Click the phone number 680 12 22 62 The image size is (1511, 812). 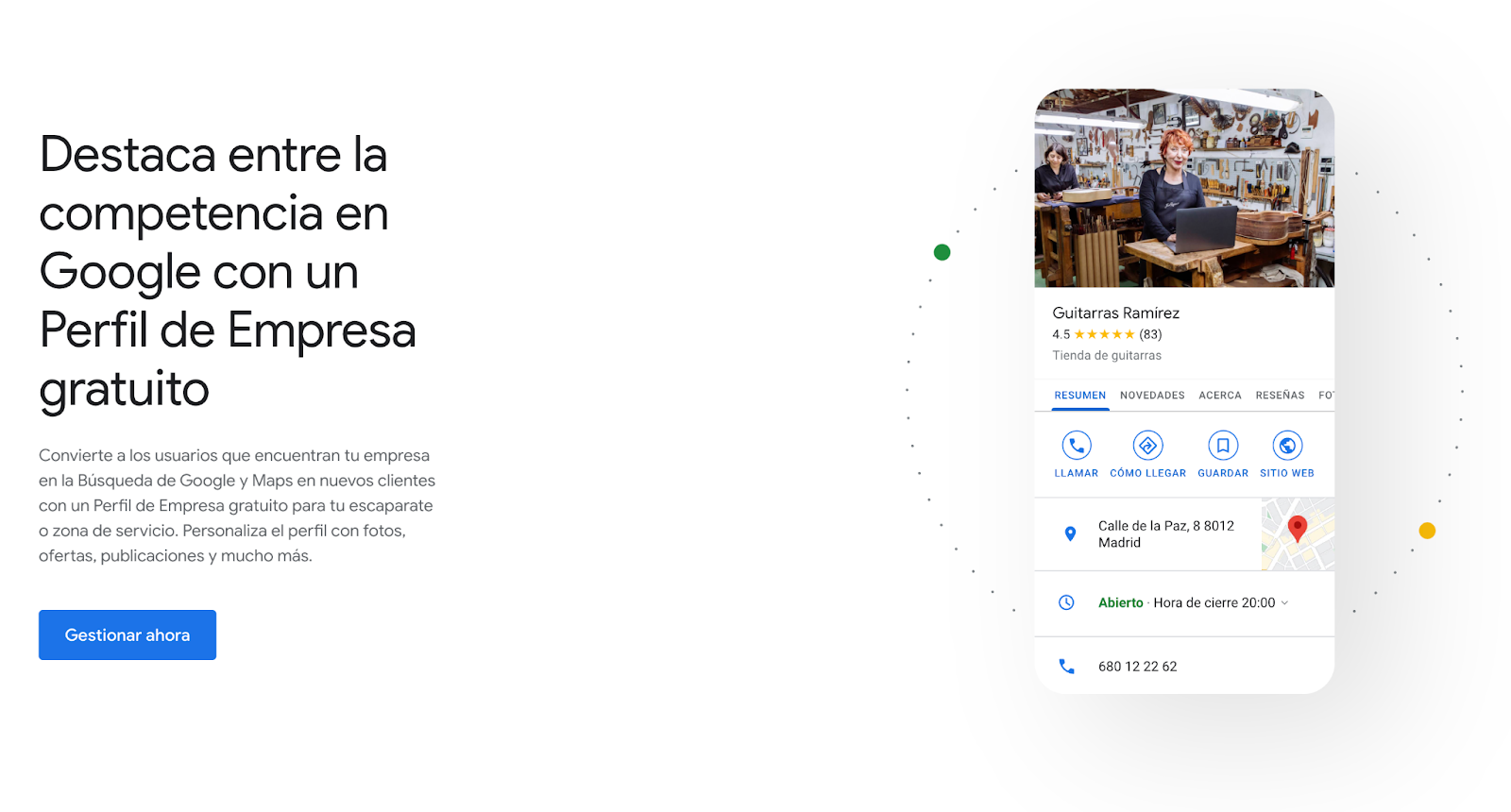[1137, 667]
